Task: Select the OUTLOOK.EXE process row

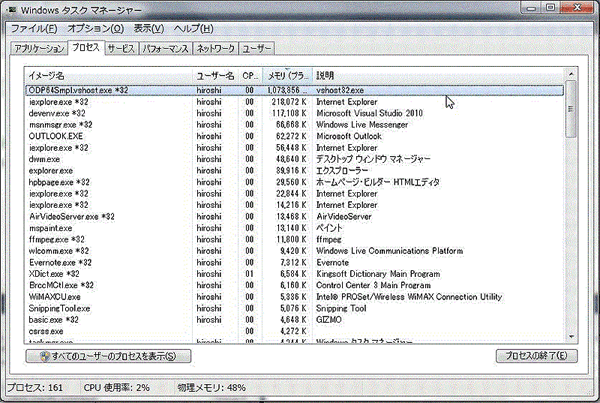Action: pos(295,136)
